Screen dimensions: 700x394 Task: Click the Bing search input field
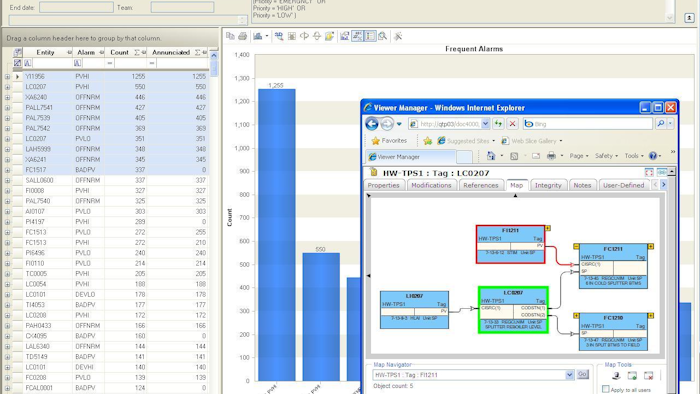point(588,124)
